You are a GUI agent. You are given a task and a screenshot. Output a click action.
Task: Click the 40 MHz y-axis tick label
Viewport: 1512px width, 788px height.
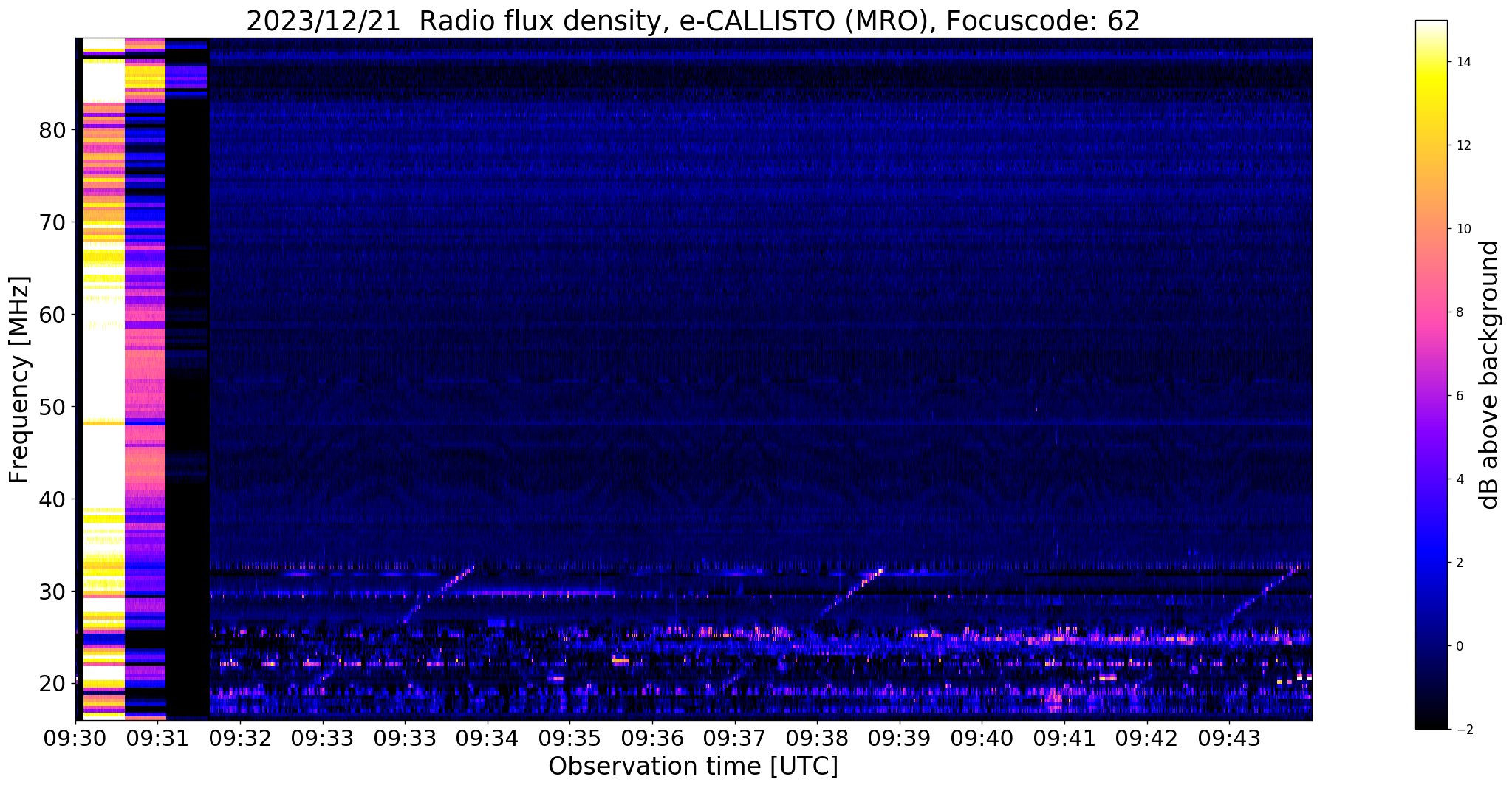[52, 500]
